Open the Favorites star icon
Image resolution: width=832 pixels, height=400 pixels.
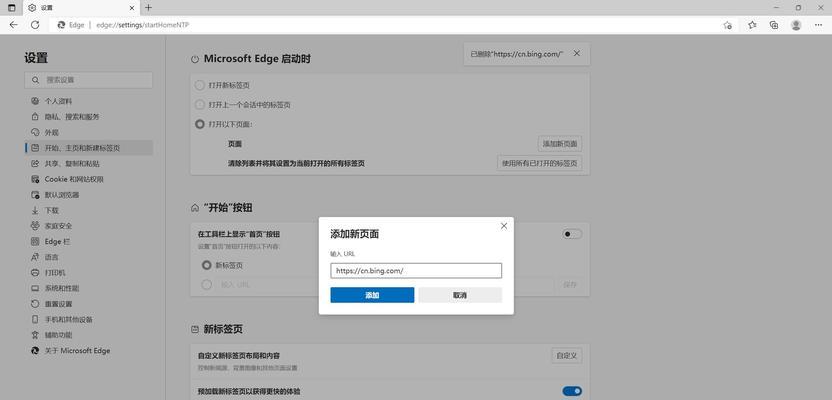click(752, 25)
